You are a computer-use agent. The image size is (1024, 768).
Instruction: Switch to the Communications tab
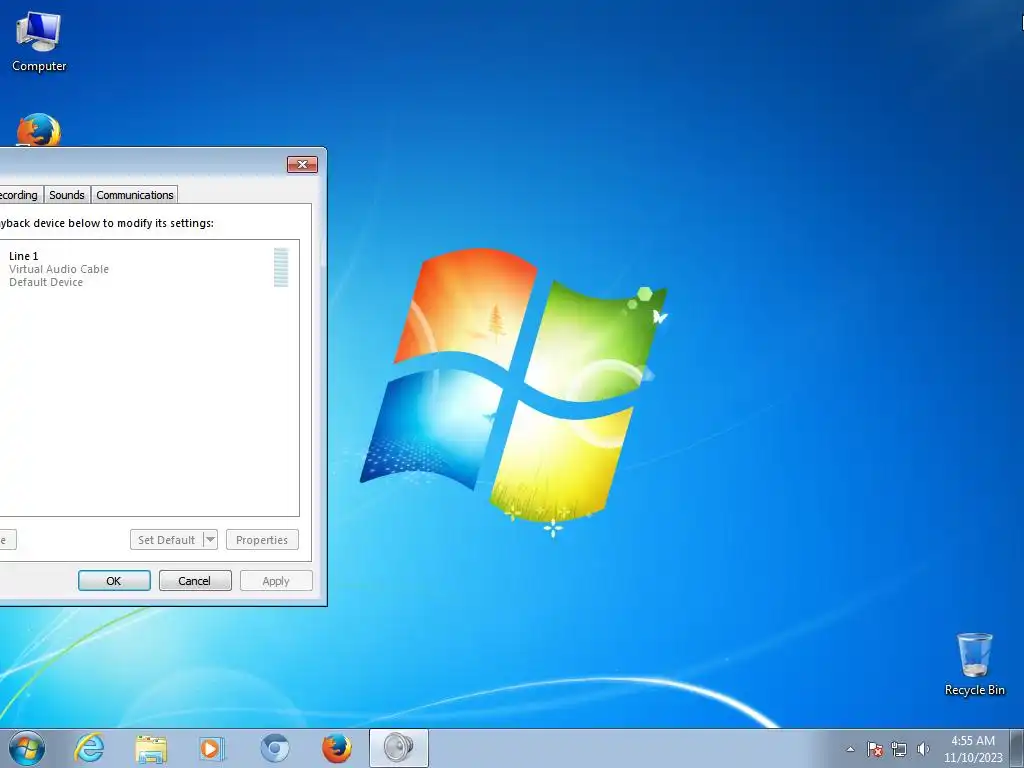point(135,195)
